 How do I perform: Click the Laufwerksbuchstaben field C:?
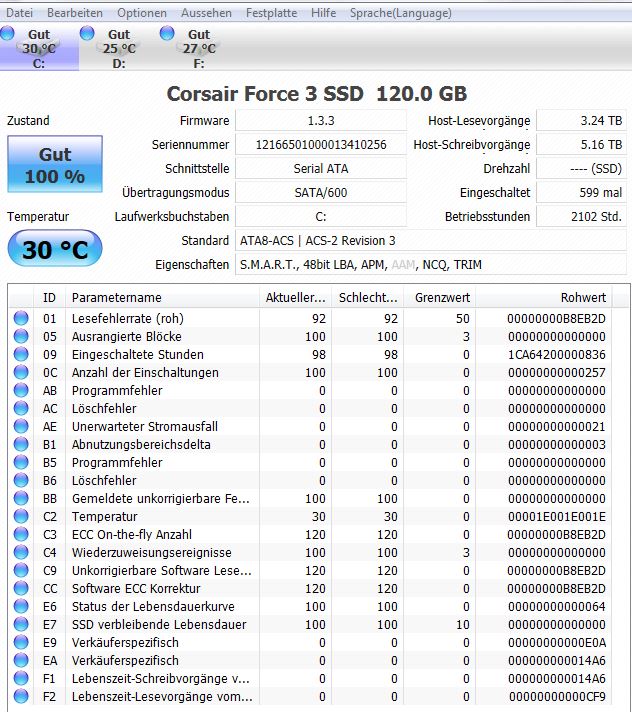(321, 217)
